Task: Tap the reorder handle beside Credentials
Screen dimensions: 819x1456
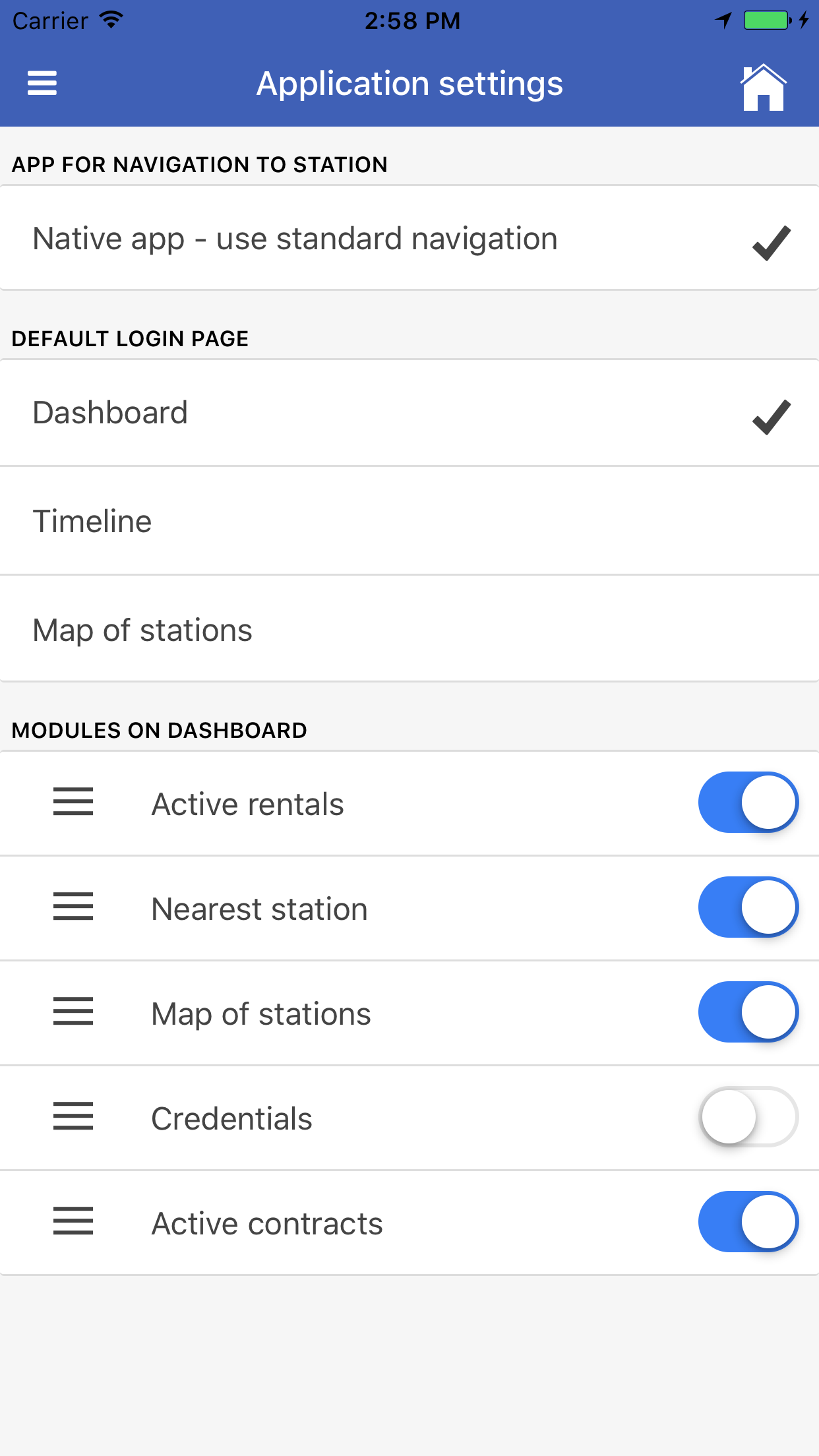Action: pos(73,1116)
